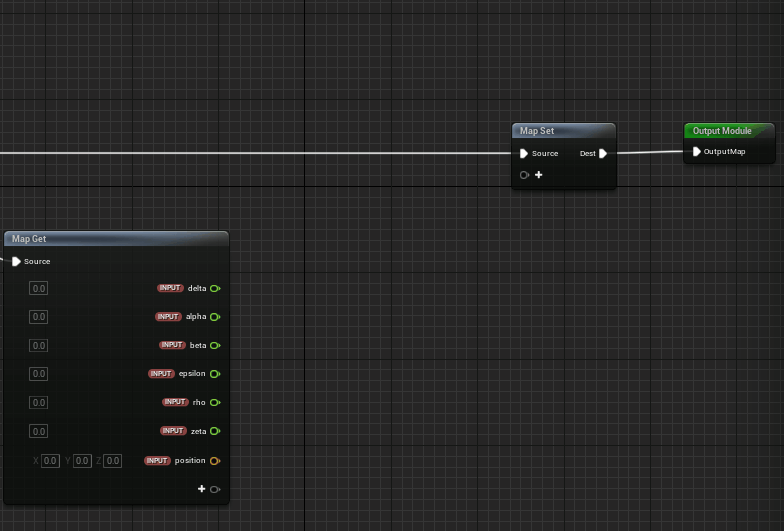
Task: Add a new pin to Map Get node
Action: (202, 489)
